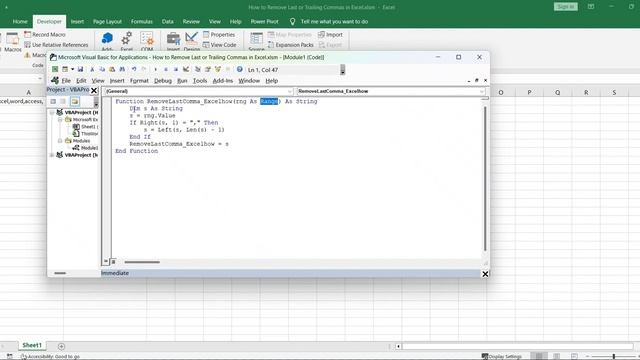Open the Debug menu in VBA editor

click(x=163, y=81)
